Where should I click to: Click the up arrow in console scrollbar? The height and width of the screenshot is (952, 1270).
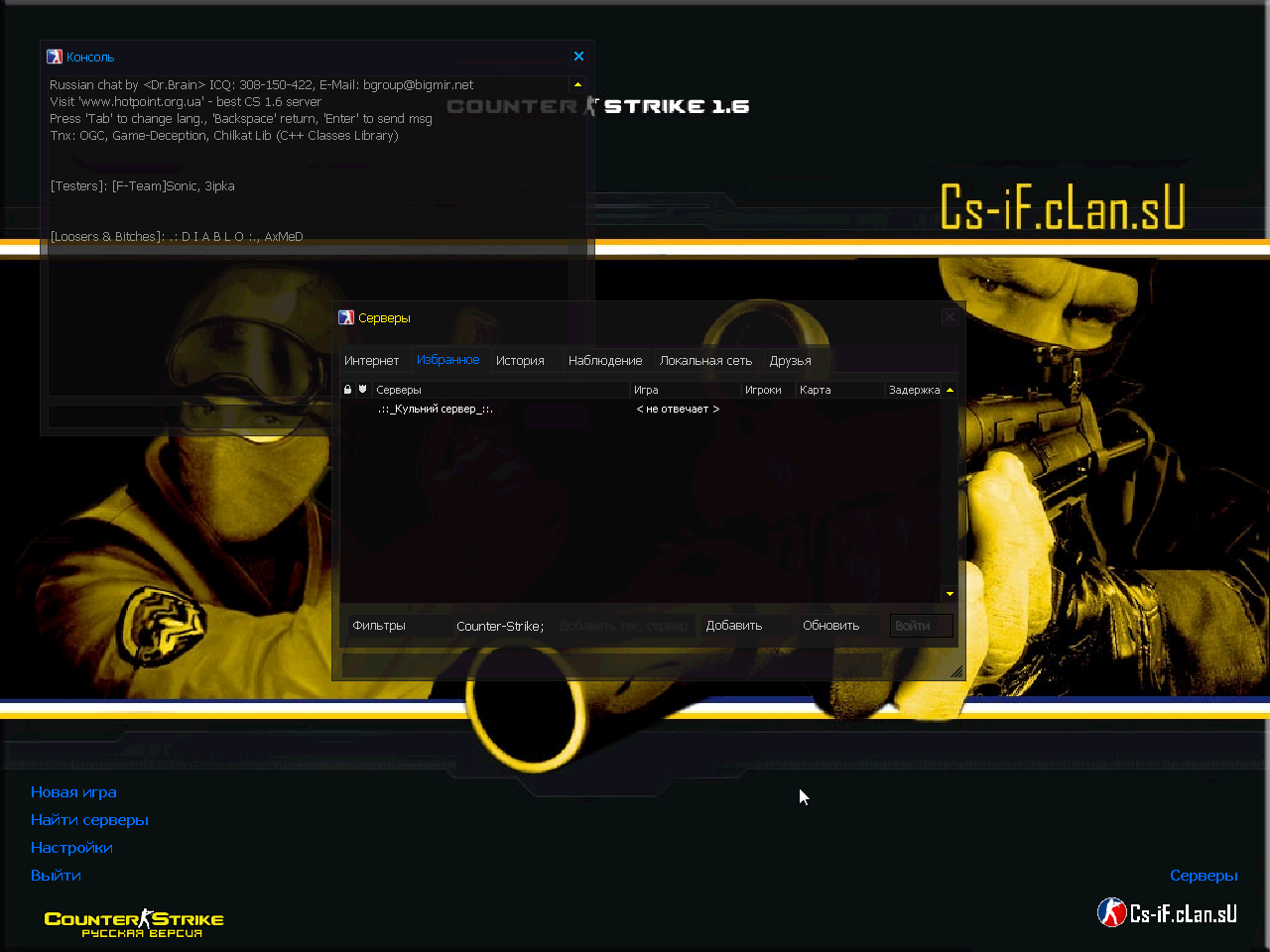577,85
